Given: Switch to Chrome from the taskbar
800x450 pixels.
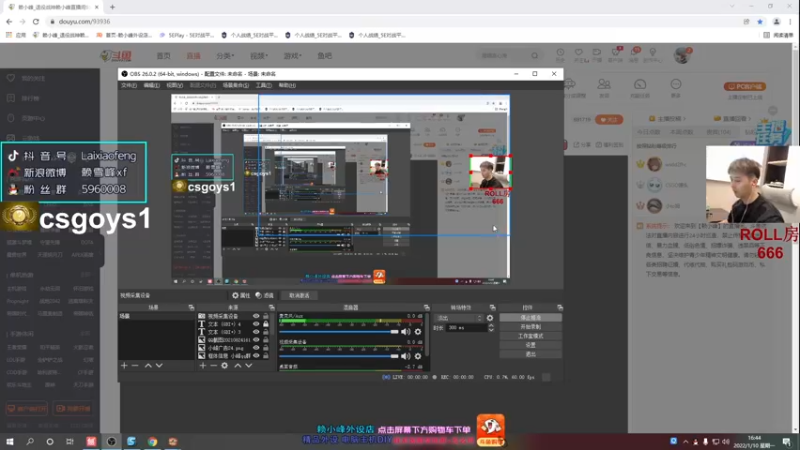Looking at the screenshot, I should 152,441.
